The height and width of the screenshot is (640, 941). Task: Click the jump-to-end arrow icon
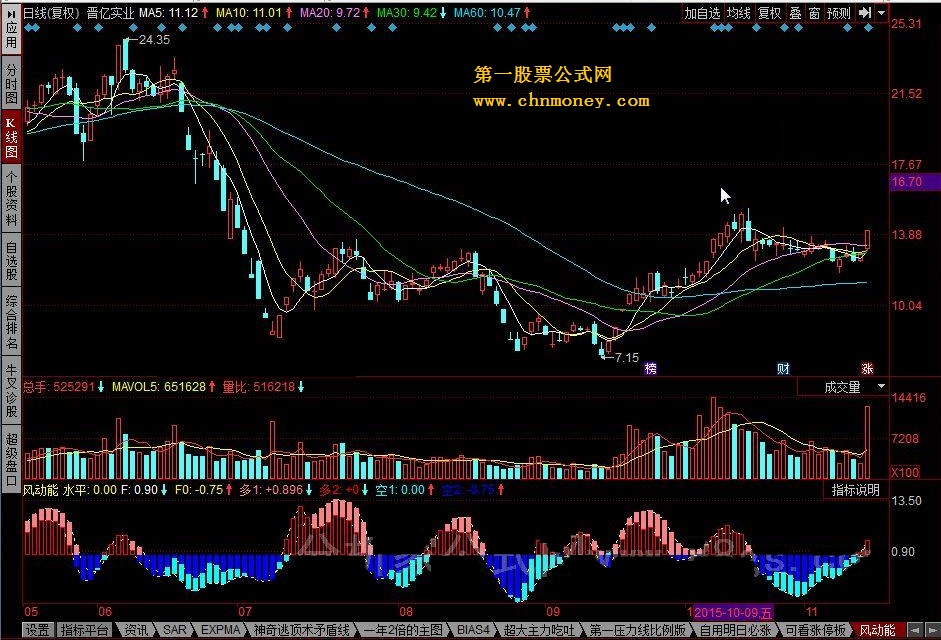[864, 13]
